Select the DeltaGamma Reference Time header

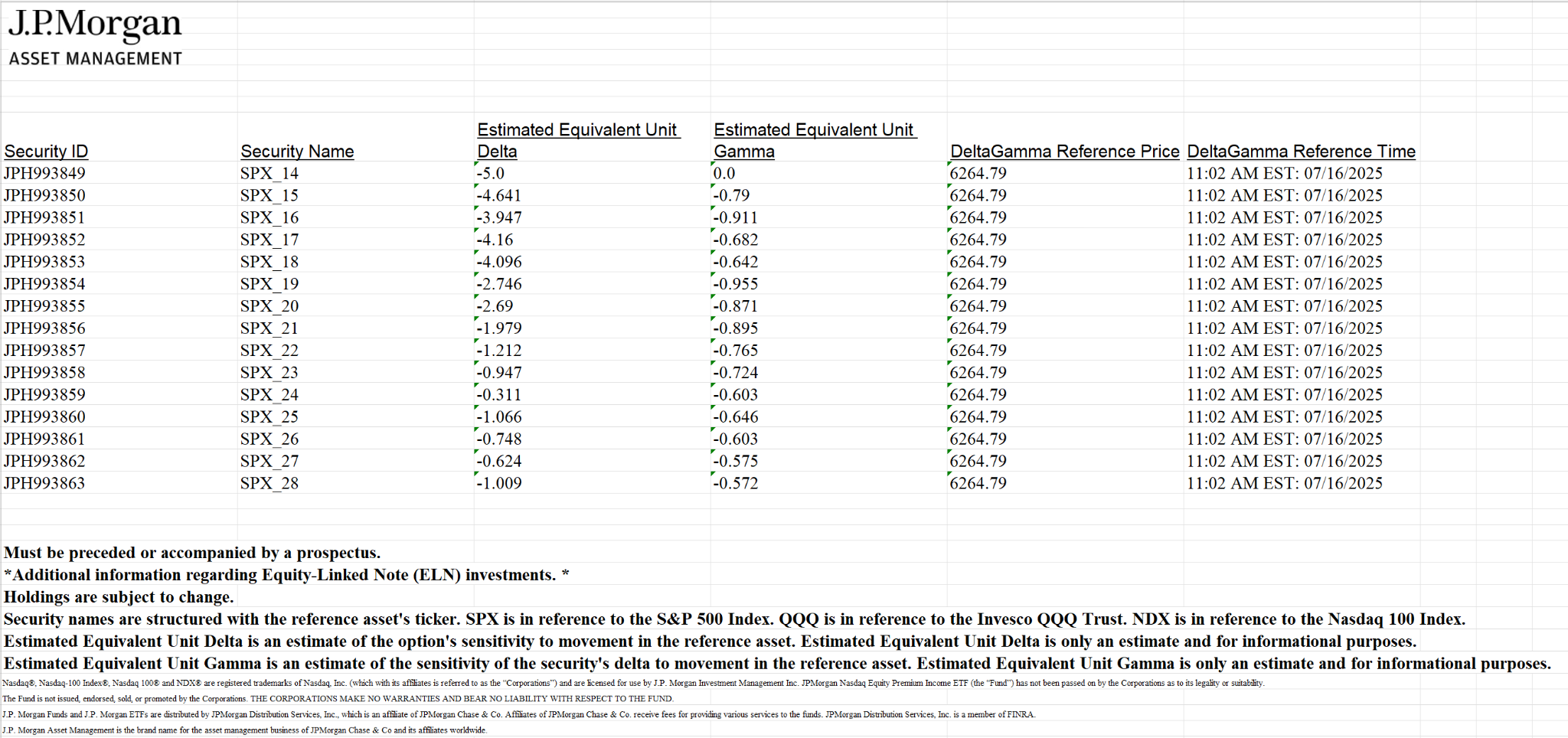[1302, 152]
